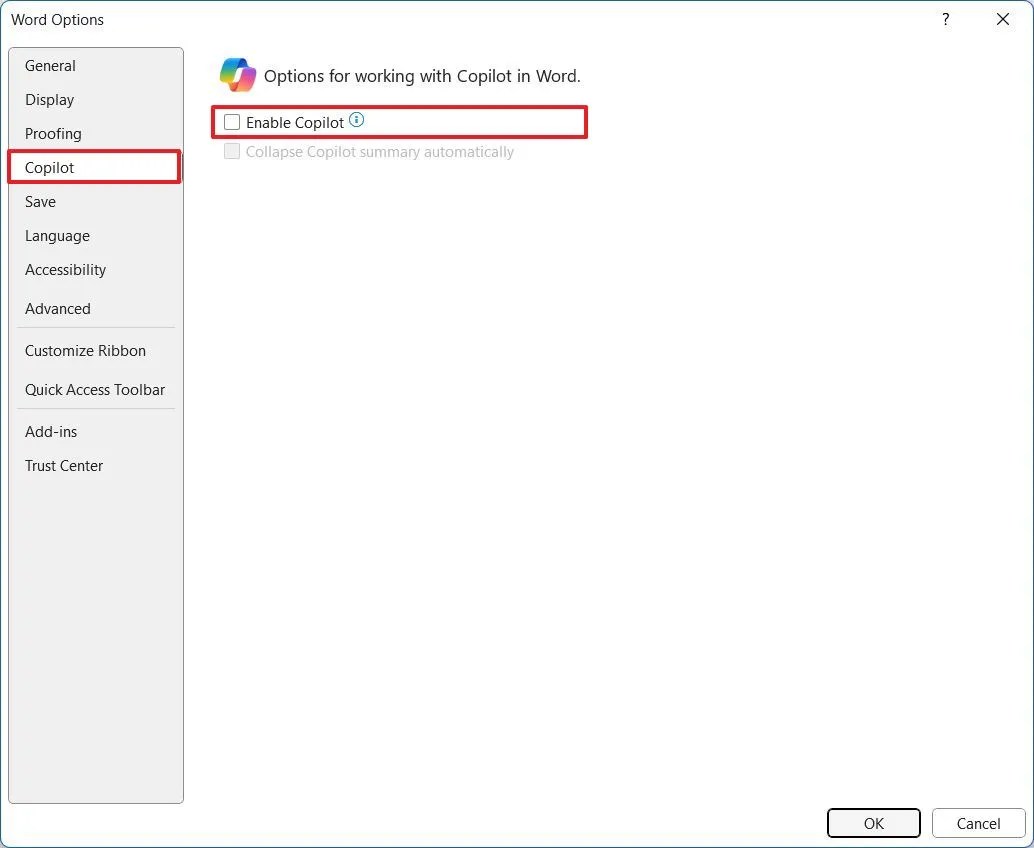Open the Add-ins page
The image size is (1034, 848).
pos(51,431)
